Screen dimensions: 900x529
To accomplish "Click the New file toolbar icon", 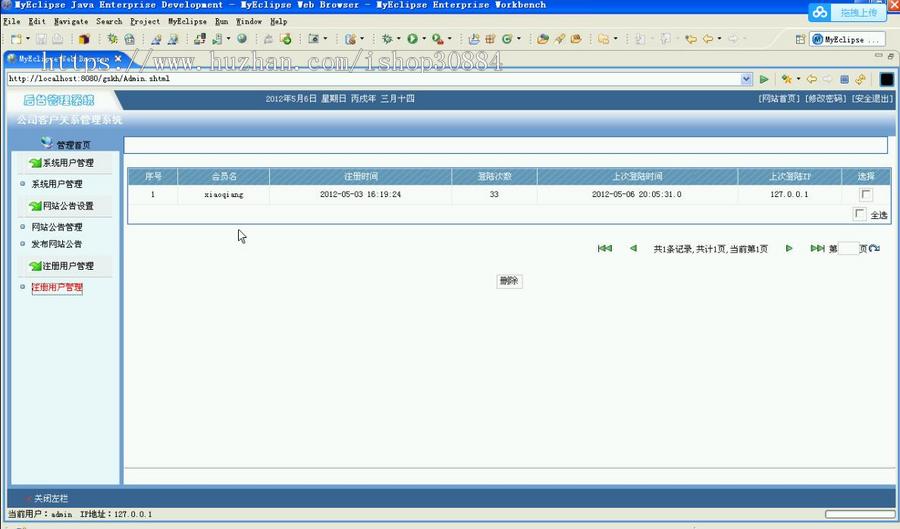I will coord(16,39).
